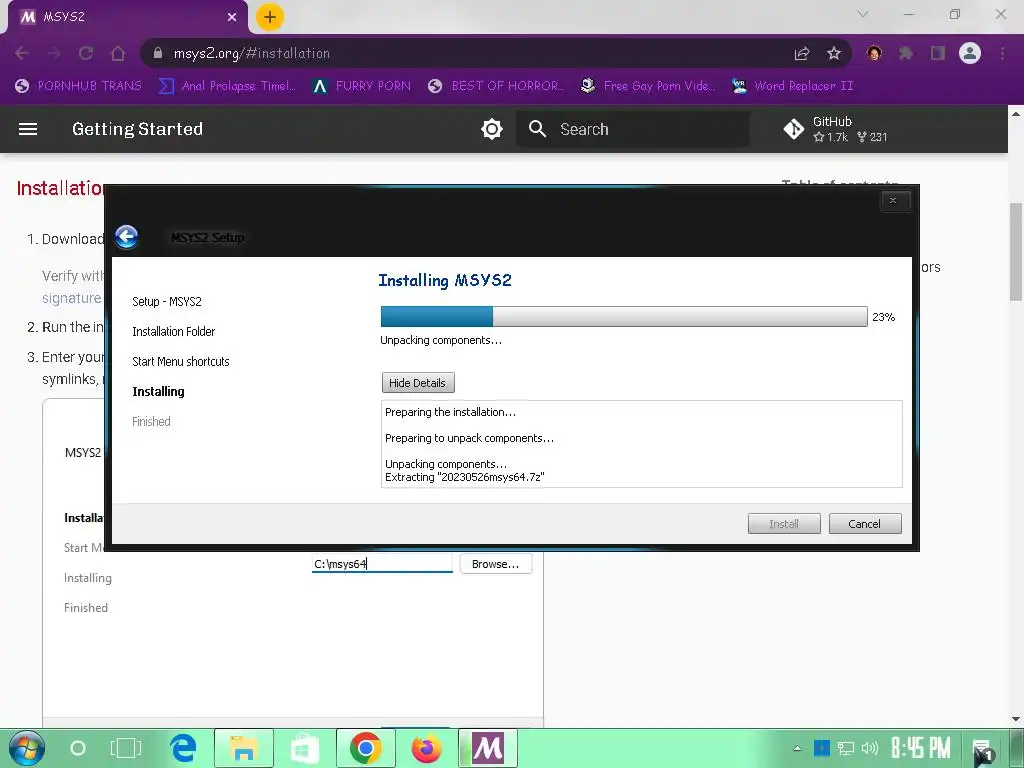Show hidden tray icons arrow

coord(797,748)
